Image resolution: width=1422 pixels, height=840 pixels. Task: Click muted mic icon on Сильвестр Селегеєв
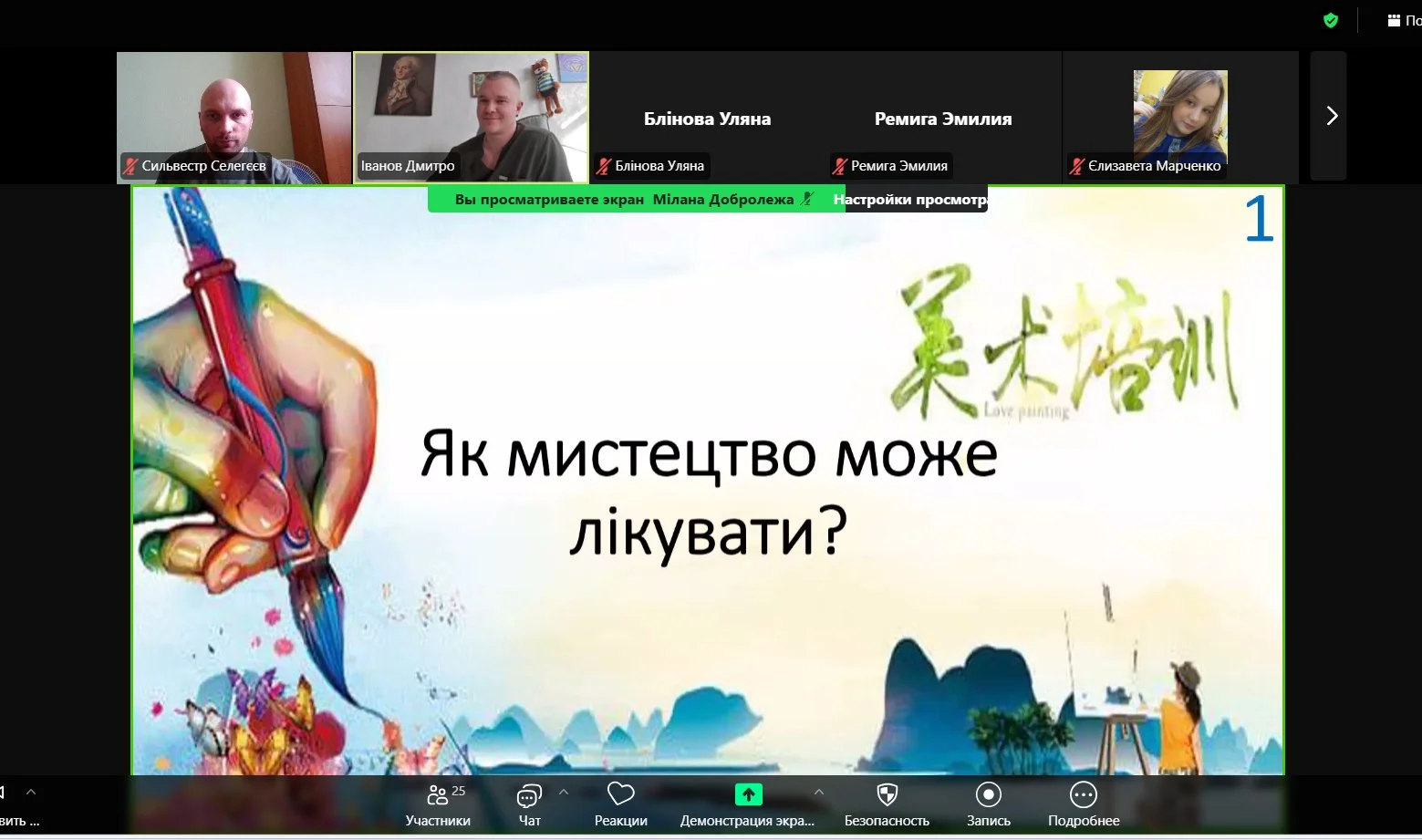click(130, 166)
